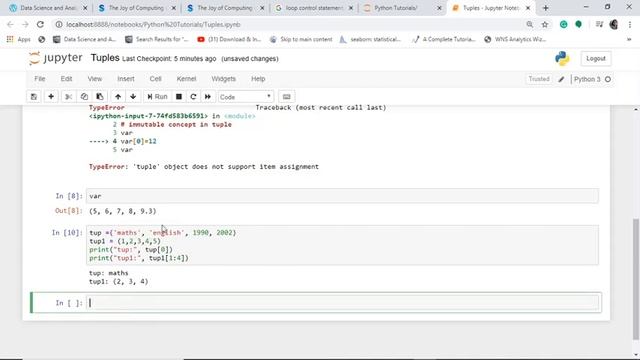Click the green Grammarly extension icon
640x360 pixels.
coord(563,24)
